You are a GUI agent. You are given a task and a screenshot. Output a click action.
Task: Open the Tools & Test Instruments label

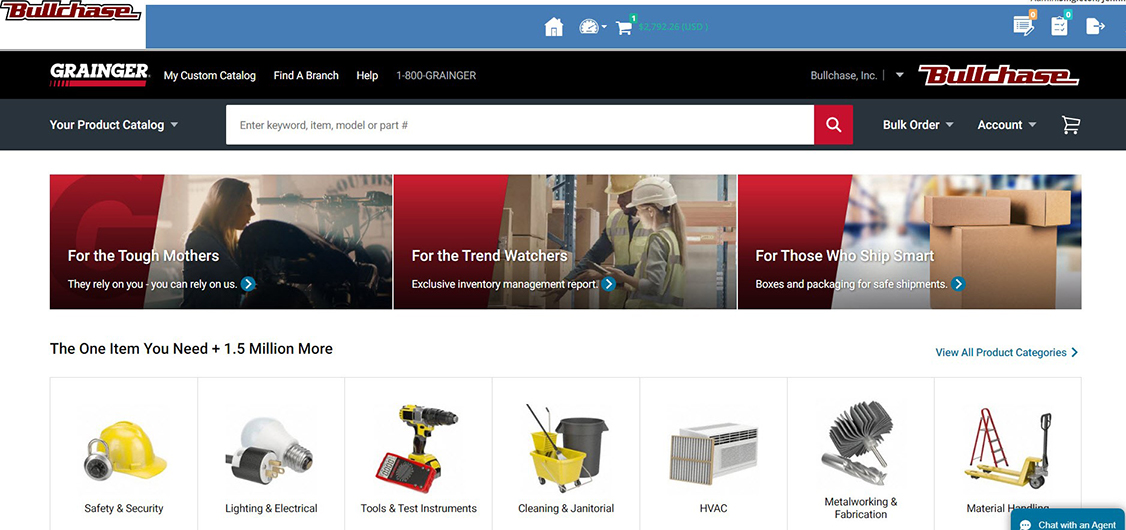pyautogui.click(x=419, y=508)
